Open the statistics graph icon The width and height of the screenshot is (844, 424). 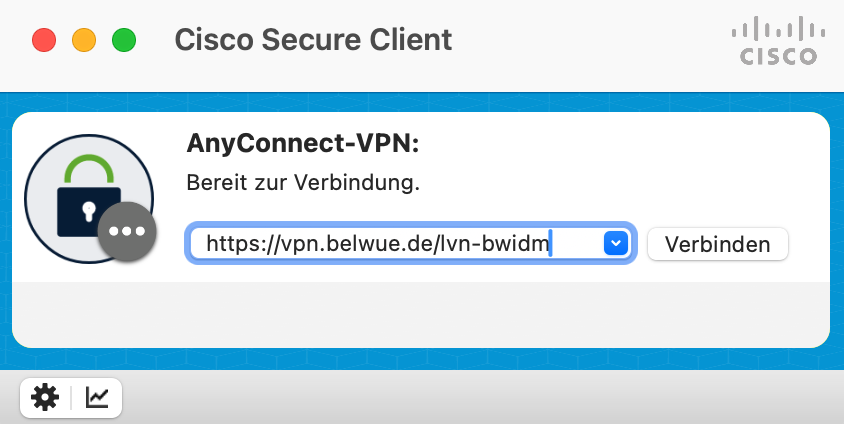click(x=98, y=398)
